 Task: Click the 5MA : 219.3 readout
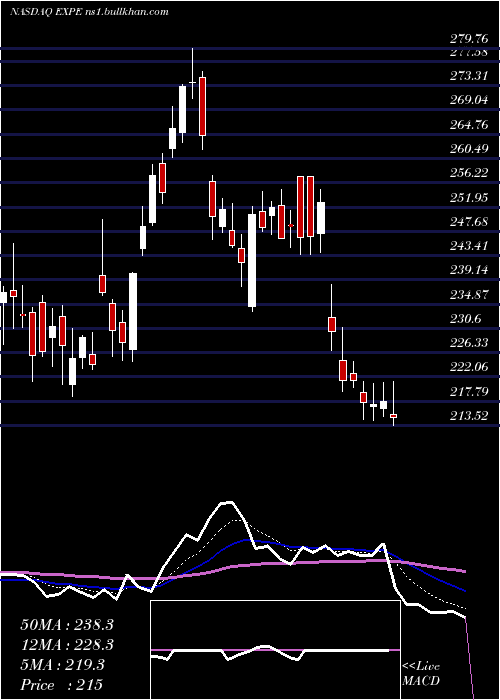point(62,665)
